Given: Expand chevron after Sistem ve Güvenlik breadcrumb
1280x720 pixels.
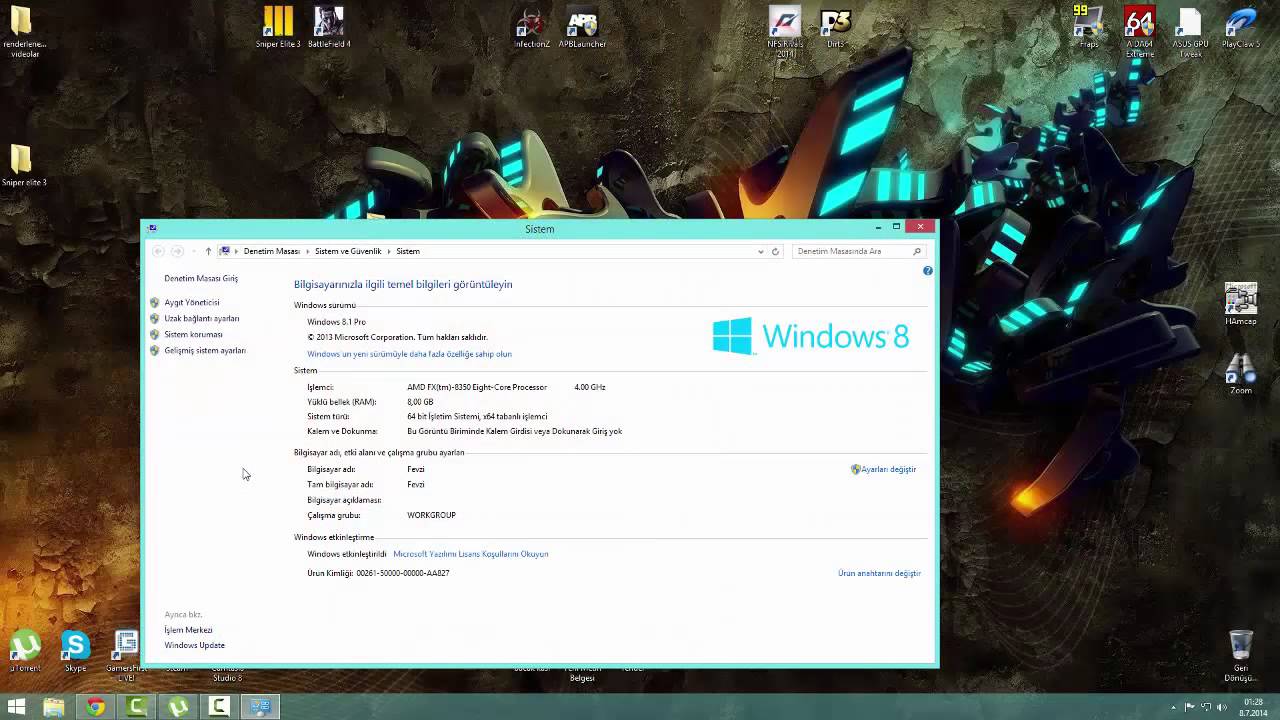Looking at the screenshot, I should 389,251.
